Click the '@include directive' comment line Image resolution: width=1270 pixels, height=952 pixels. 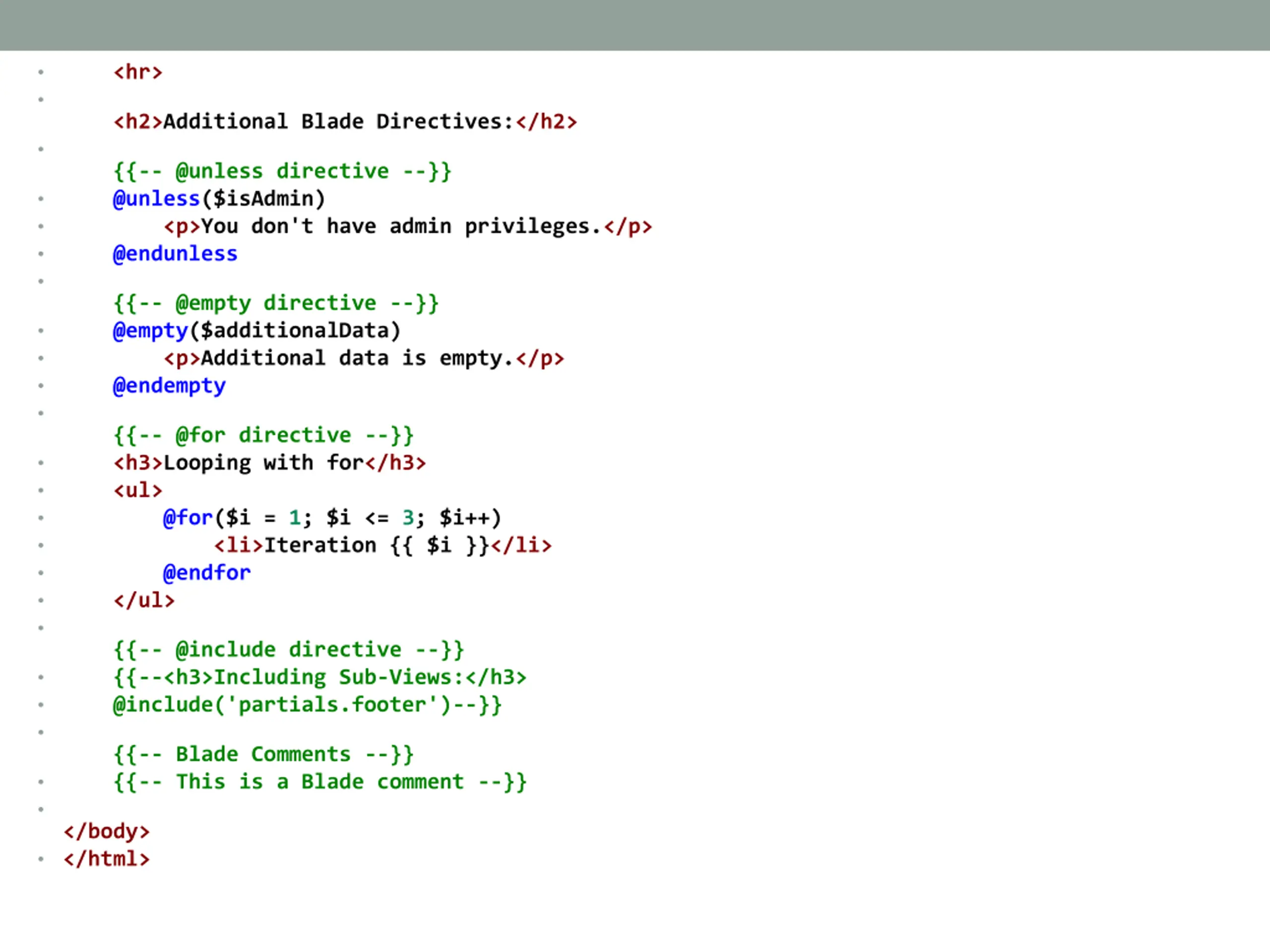(x=289, y=650)
